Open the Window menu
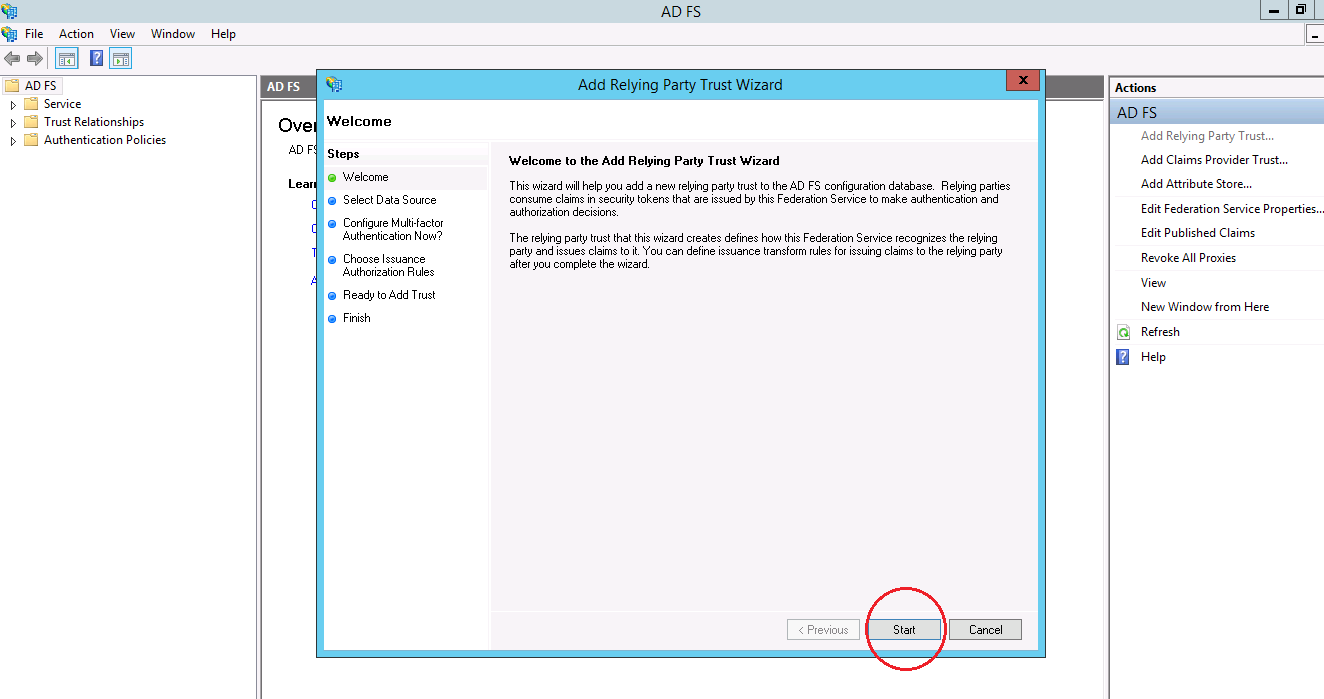 click(x=173, y=34)
